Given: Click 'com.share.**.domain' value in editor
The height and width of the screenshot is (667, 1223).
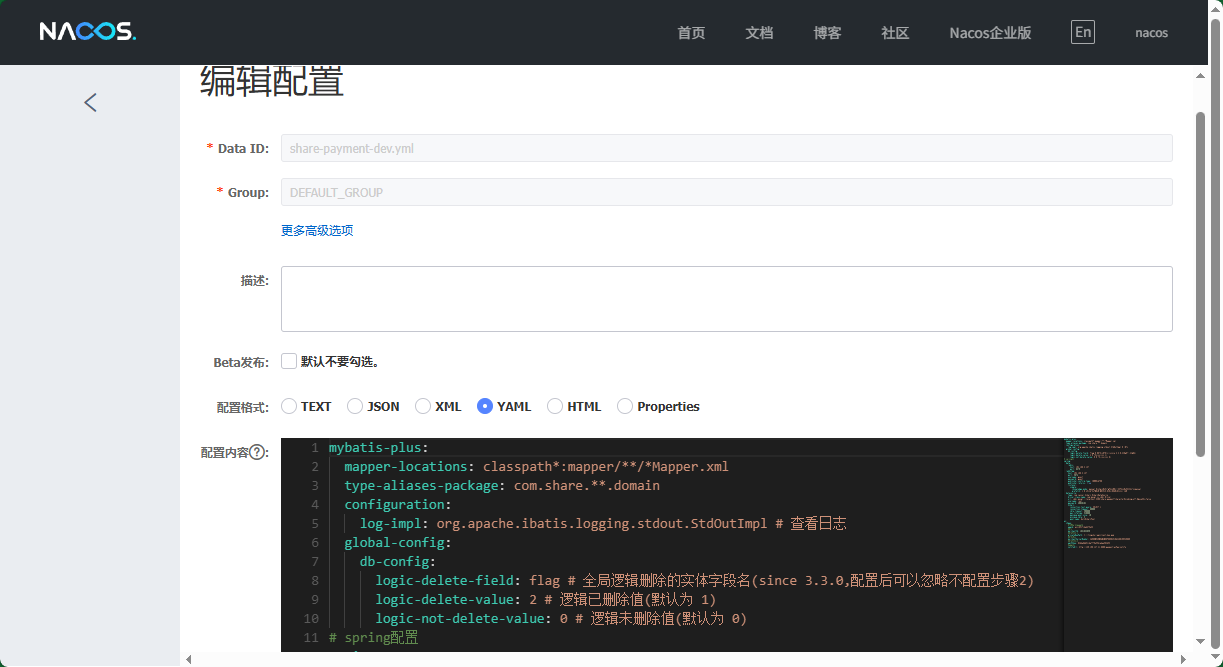Looking at the screenshot, I should [587, 486].
